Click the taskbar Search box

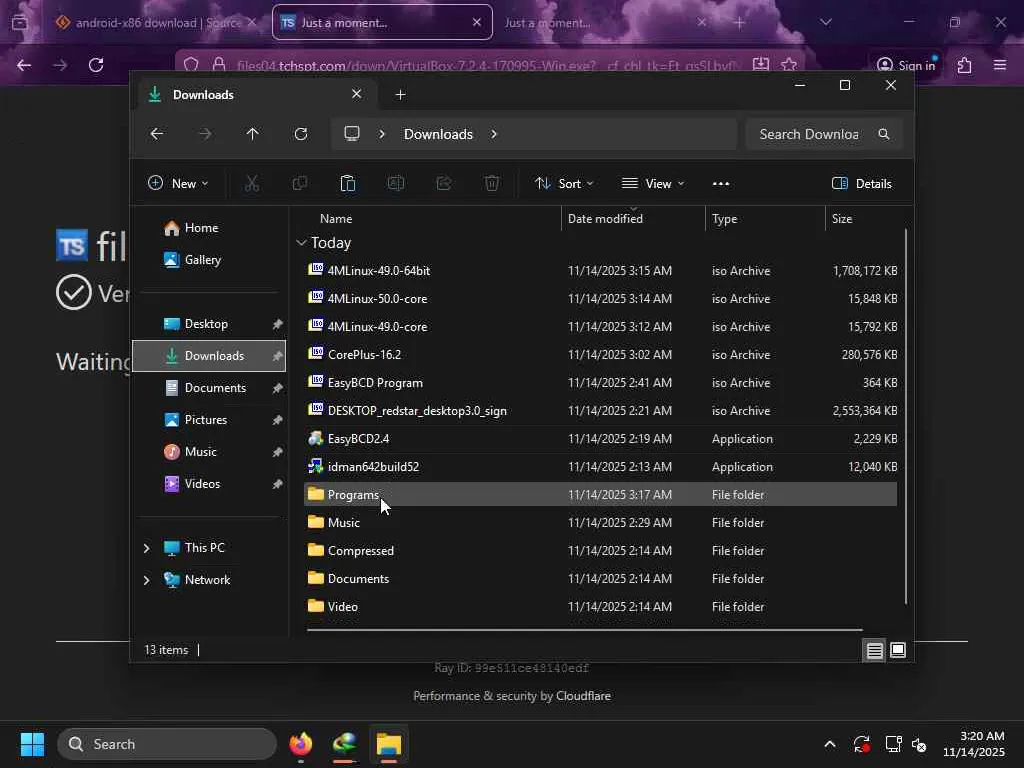tap(167, 744)
